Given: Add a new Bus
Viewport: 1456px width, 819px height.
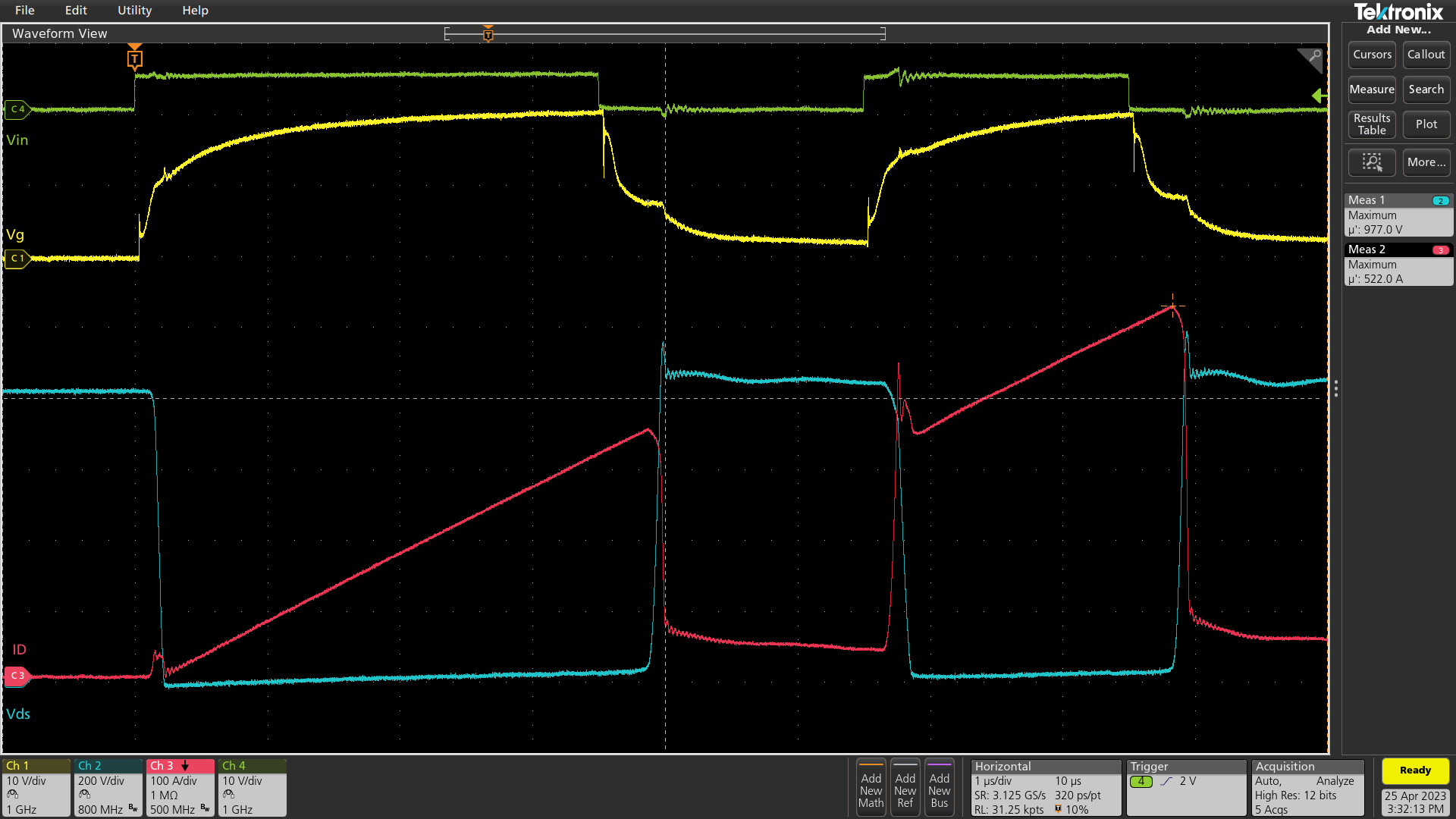Looking at the screenshot, I should (x=940, y=787).
